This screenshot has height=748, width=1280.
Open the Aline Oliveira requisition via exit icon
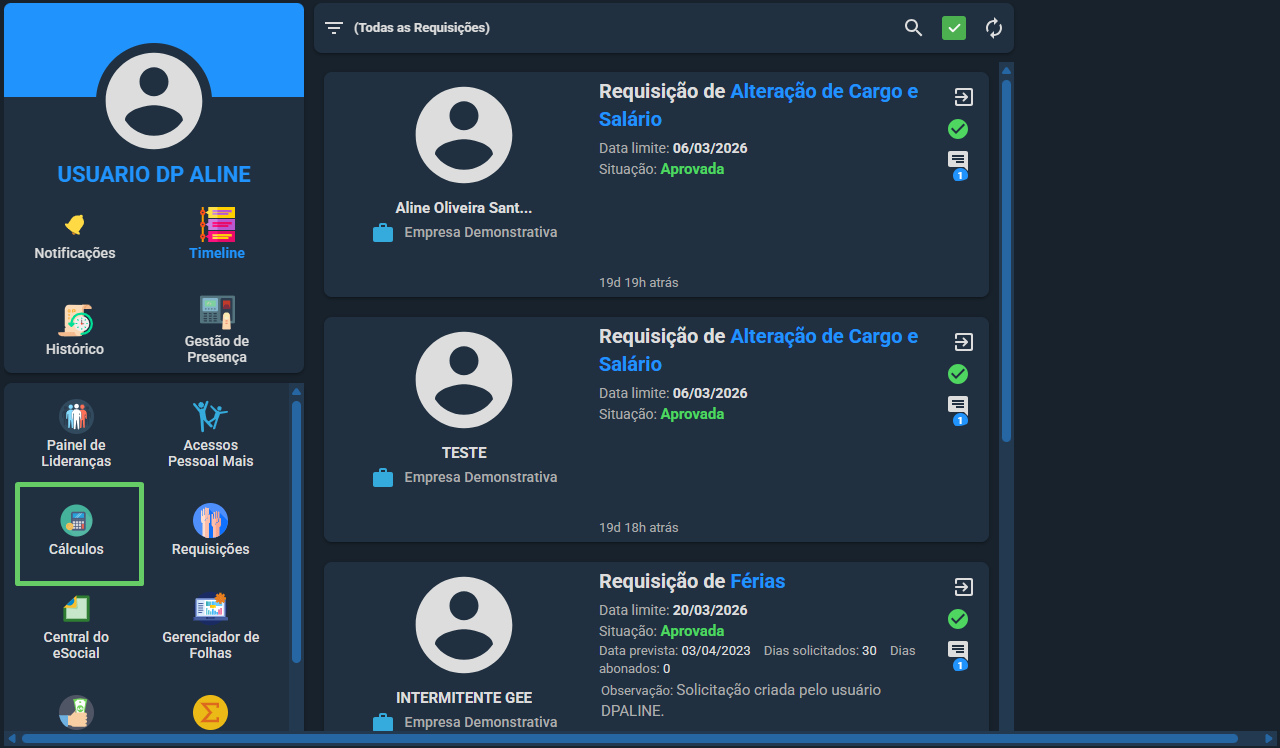click(x=962, y=97)
